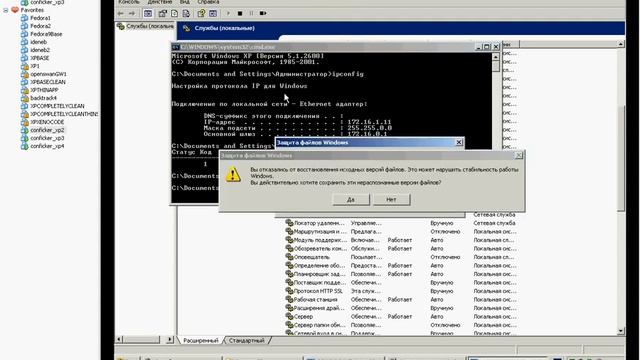Viewport: 640px width, 360px height.
Task: Switch to the Стандартный tab
Action: [247, 340]
